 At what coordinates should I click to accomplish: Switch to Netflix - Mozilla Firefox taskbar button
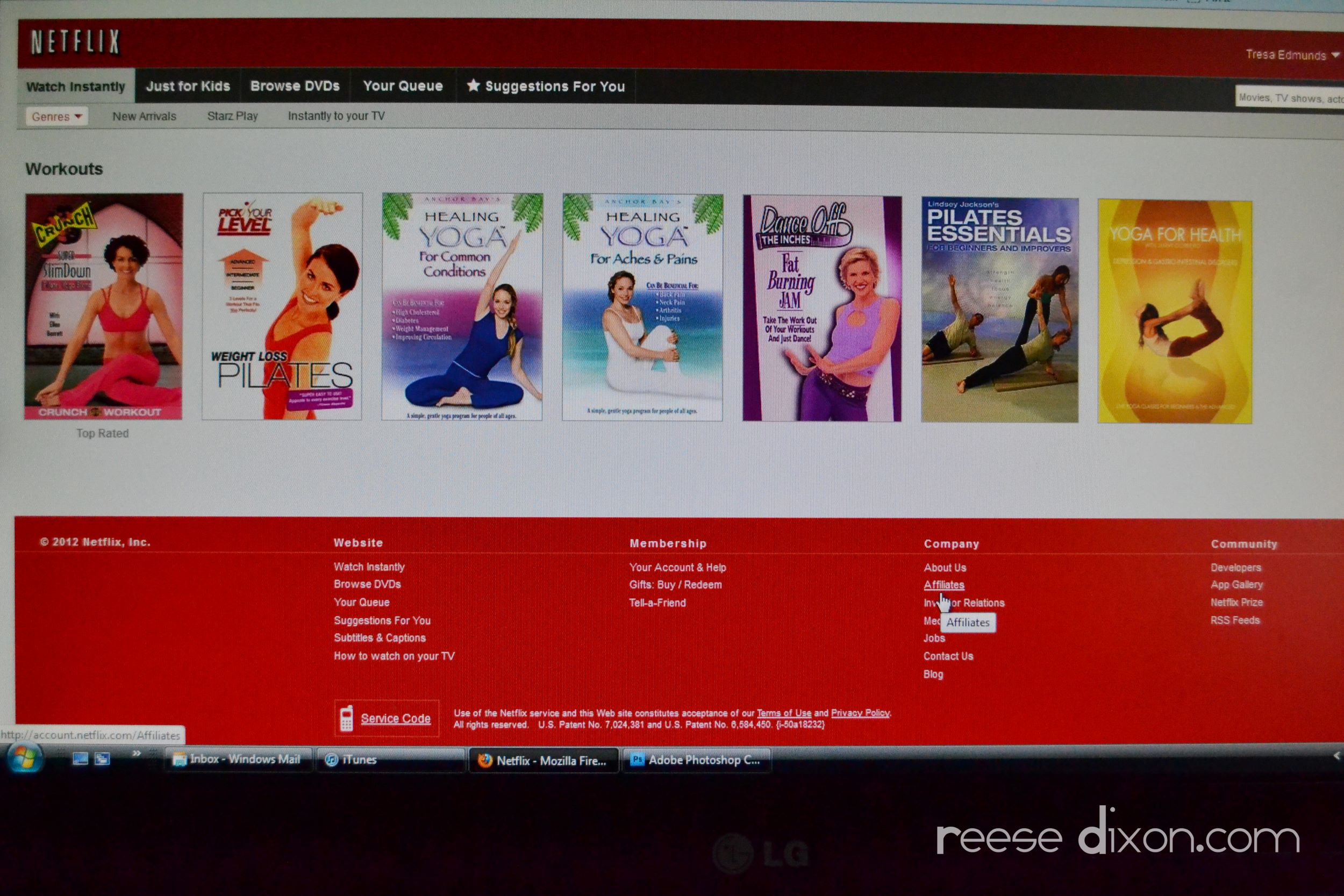coord(544,761)
